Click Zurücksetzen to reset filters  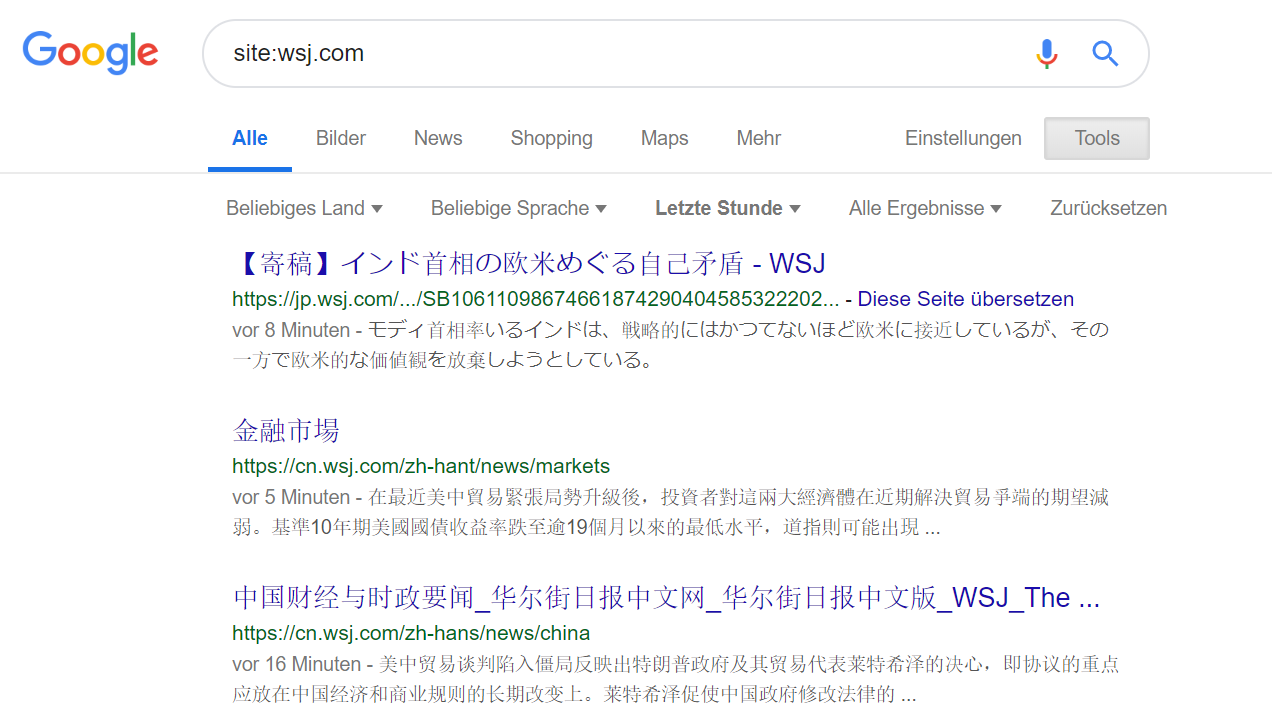coord(1108,208)
